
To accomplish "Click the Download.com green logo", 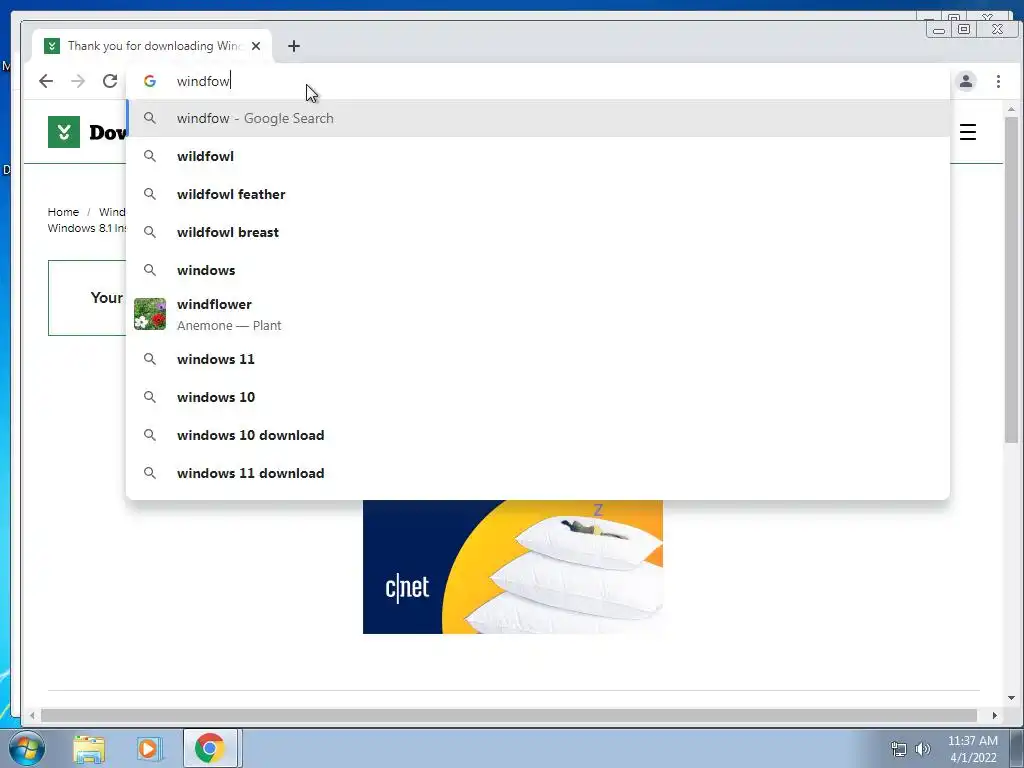I will [x=64, y=132].
